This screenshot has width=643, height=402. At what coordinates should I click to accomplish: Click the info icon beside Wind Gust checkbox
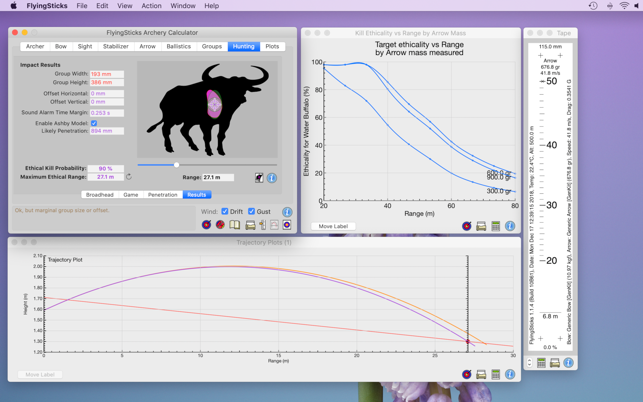287,212
